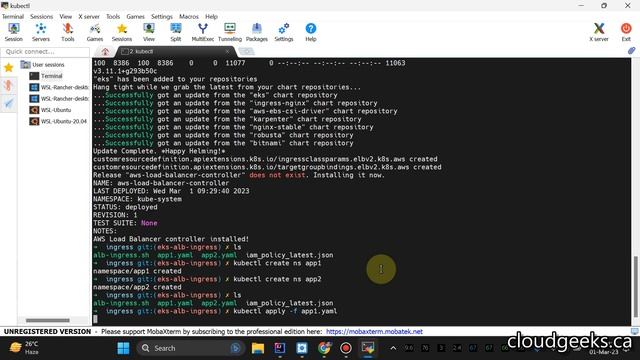Open the Tunneling toolbar icon
The height and width of the screenshot is (360, 640).
(x=230, y=32)
